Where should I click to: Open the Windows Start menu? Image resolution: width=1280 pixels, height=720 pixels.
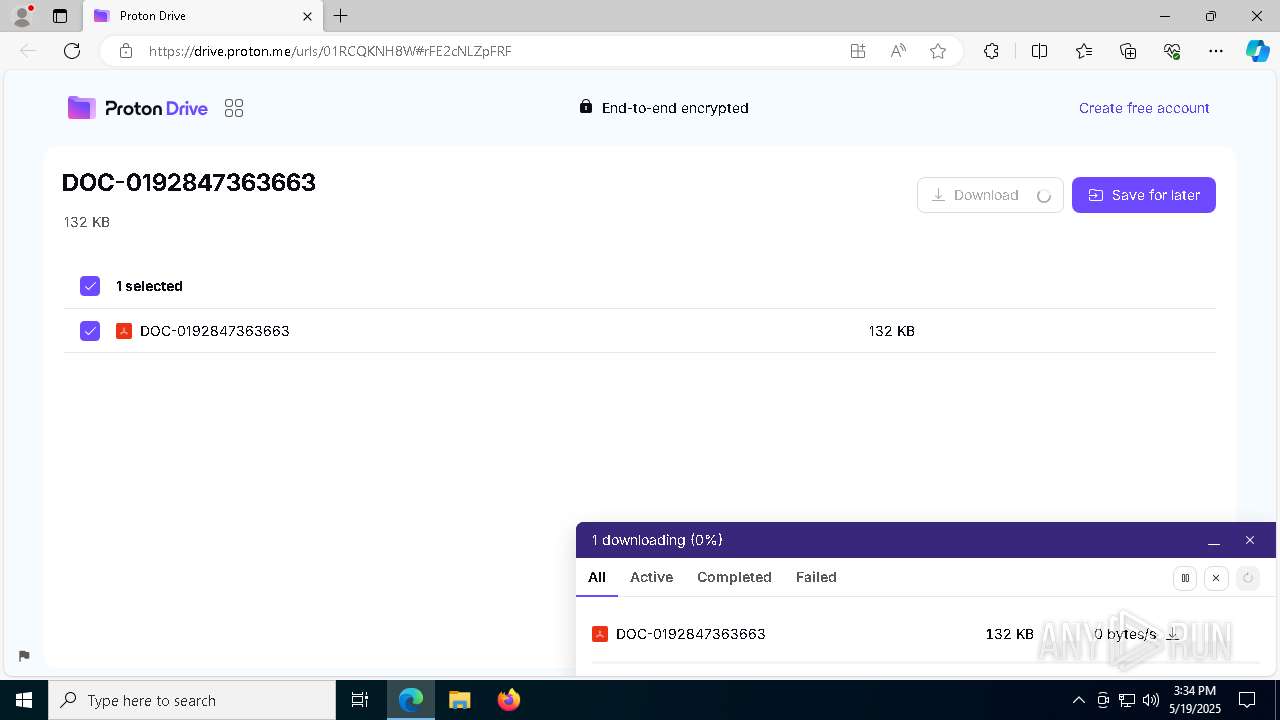24,700
